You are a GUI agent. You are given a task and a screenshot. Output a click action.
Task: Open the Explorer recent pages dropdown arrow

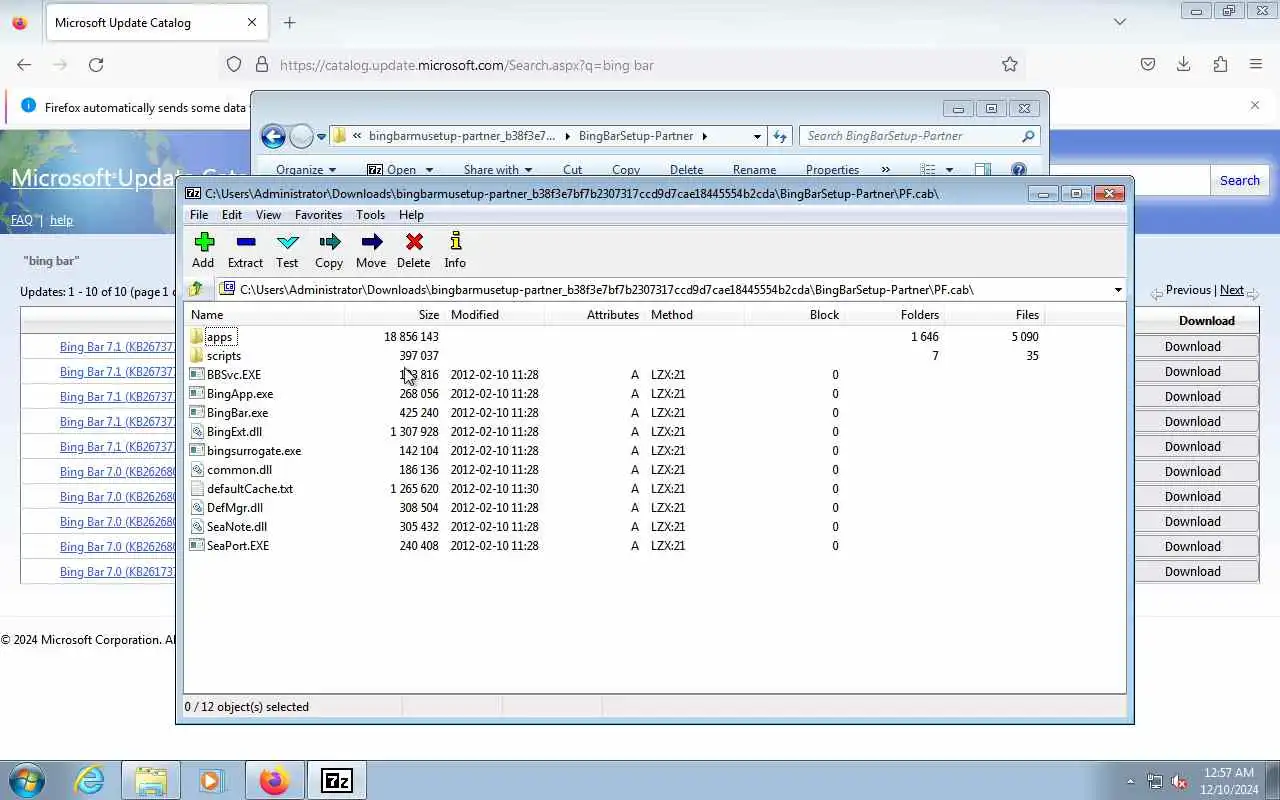click(x=321, y=136)
